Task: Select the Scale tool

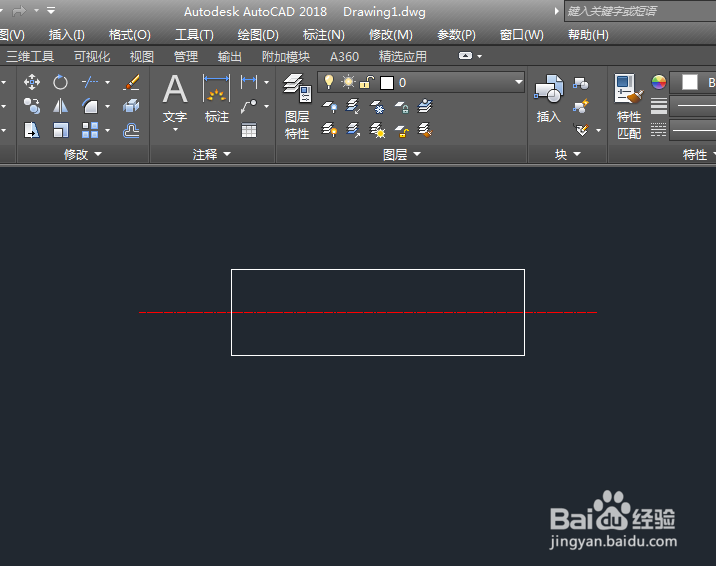Action: [60, 131]
